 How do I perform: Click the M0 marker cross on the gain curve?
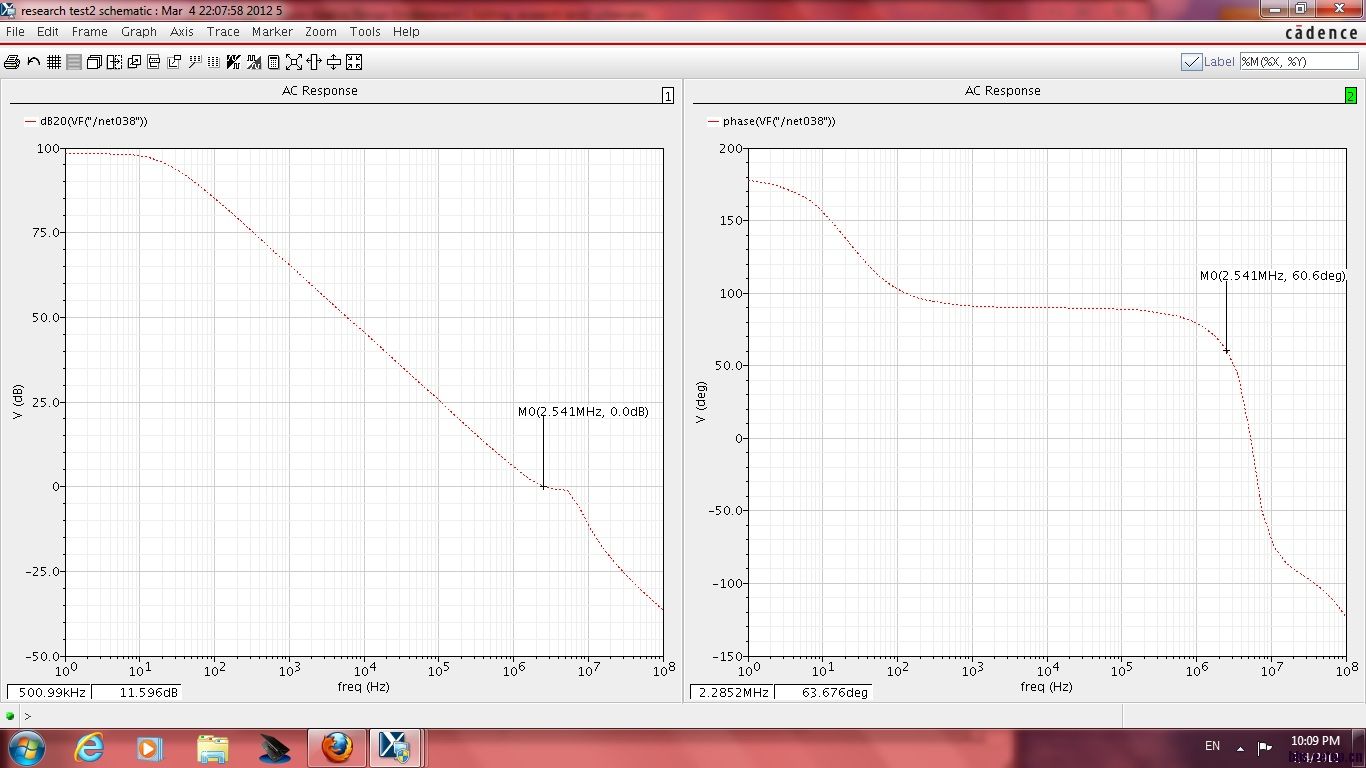pyautogui.click(x=543, y=487)
